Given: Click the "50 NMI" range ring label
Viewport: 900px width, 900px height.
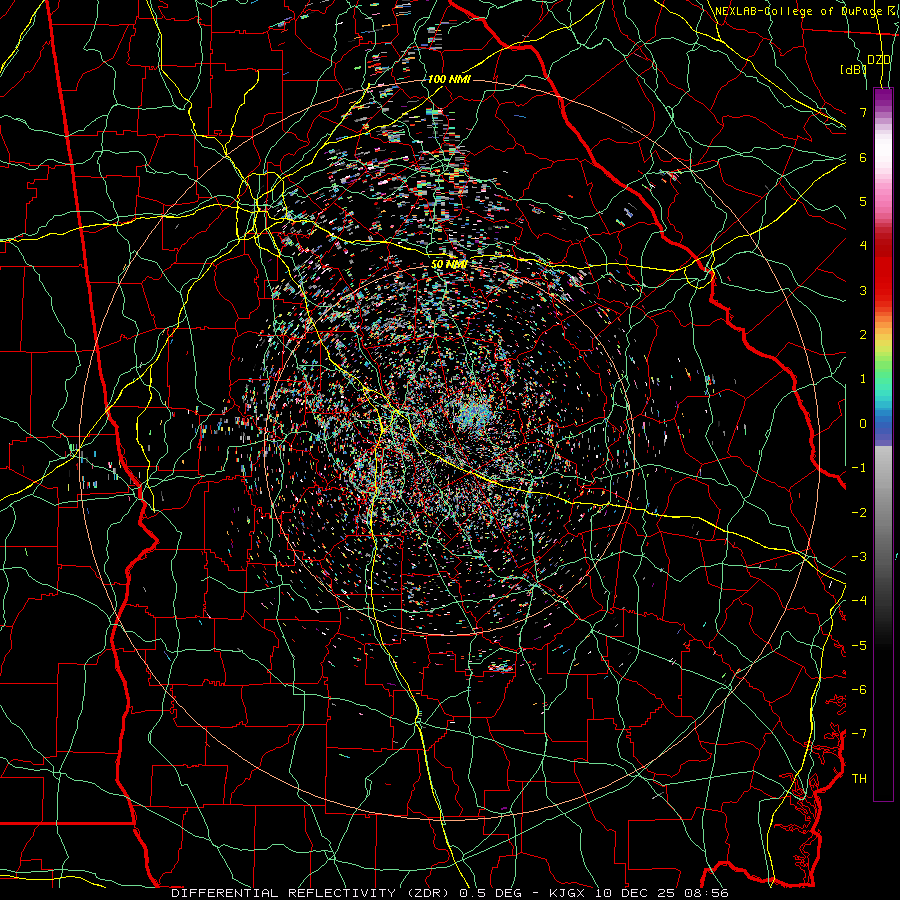Looking at the screenshot, I should (449, 264).
